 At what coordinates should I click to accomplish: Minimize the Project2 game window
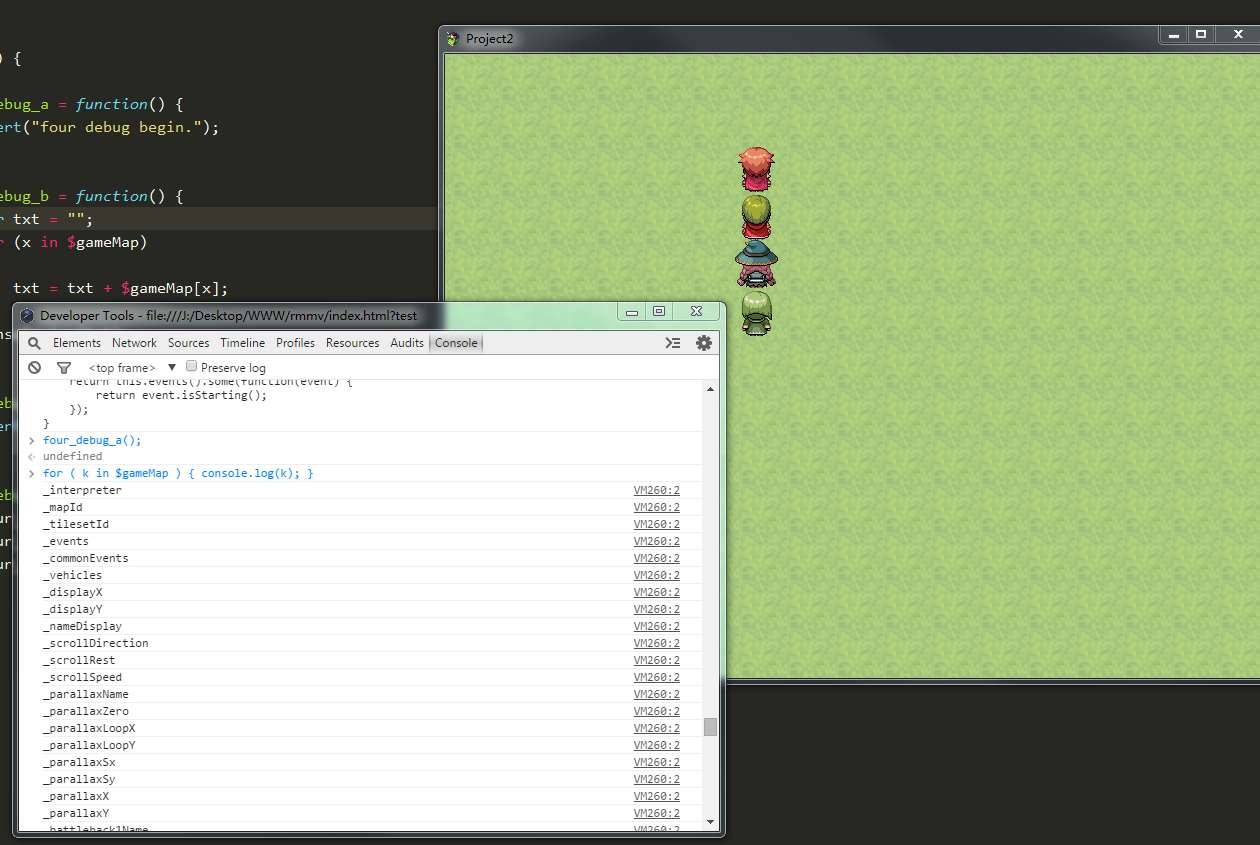coord(1172,35)
